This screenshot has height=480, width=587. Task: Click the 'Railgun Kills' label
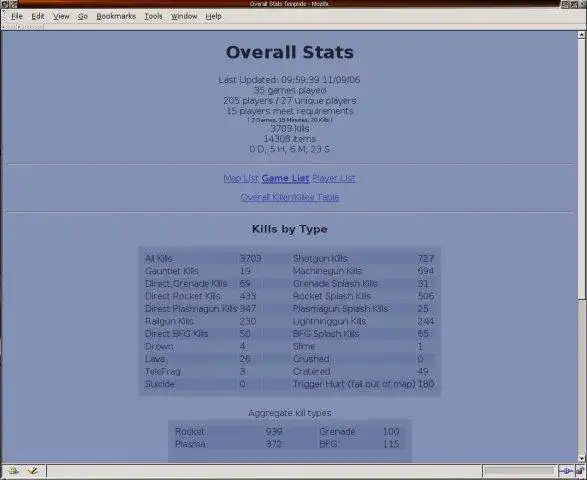click(169, 321)
